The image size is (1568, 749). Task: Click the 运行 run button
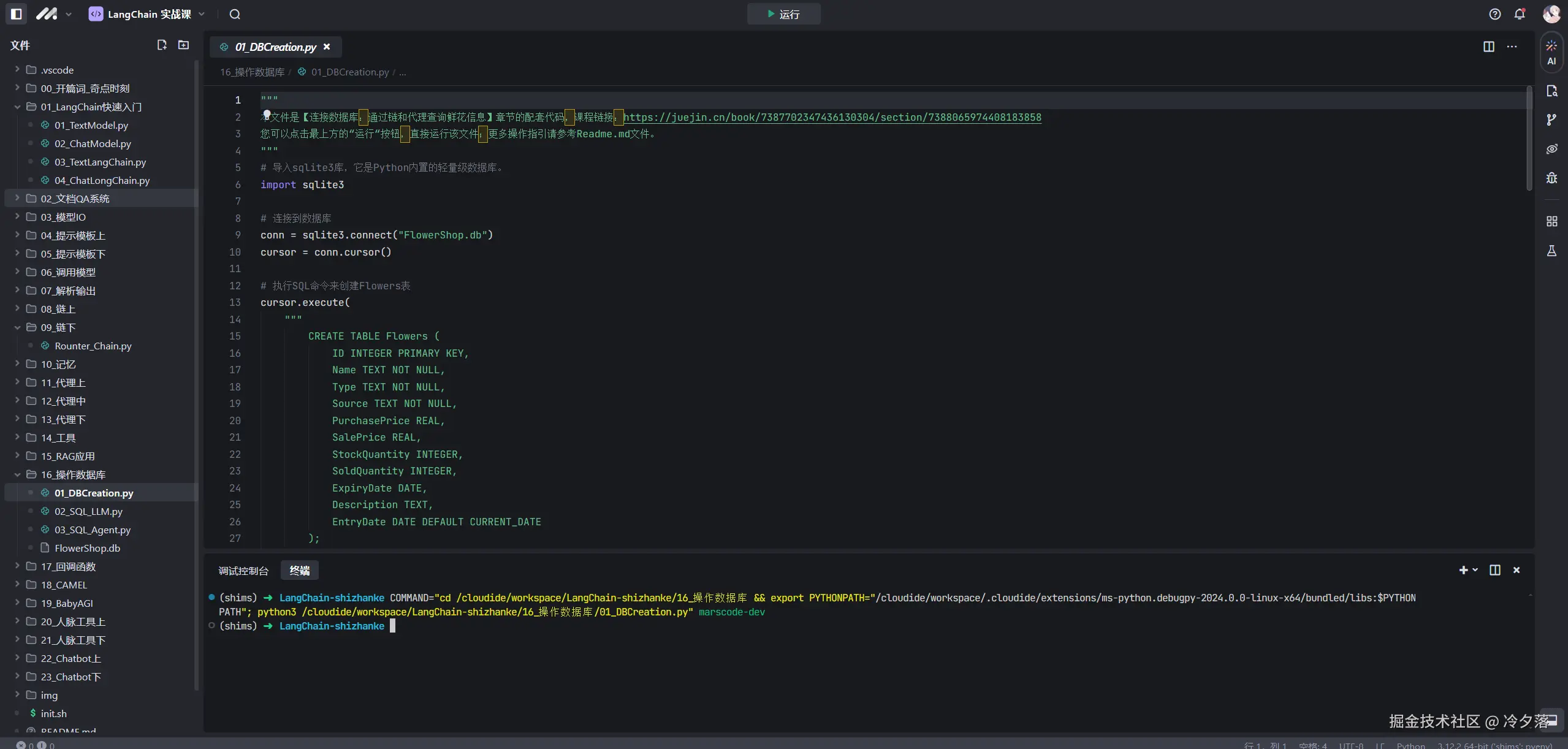783,14
